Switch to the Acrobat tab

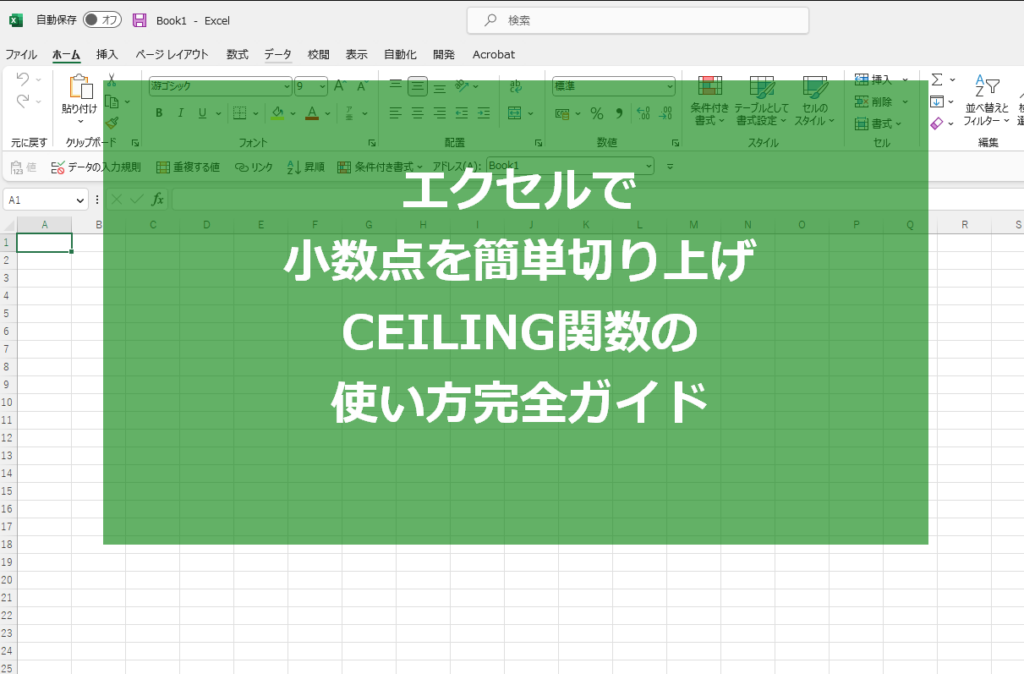[x=493, y=54]
